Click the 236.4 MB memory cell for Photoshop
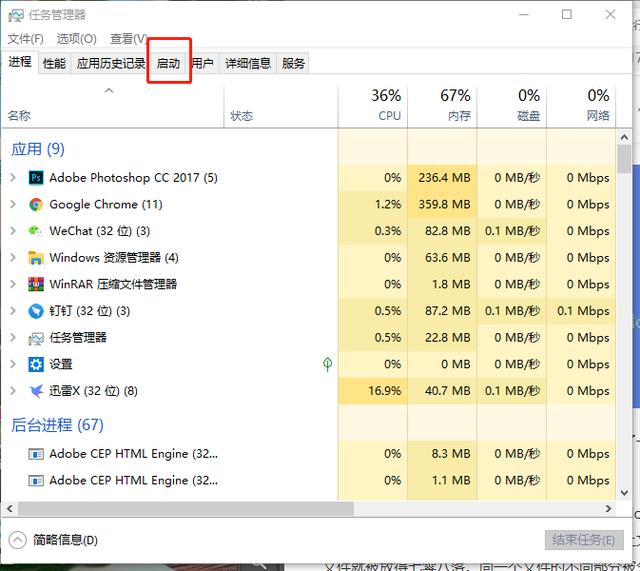The width and height of the screenshot is (640, 571). point(444,178)
